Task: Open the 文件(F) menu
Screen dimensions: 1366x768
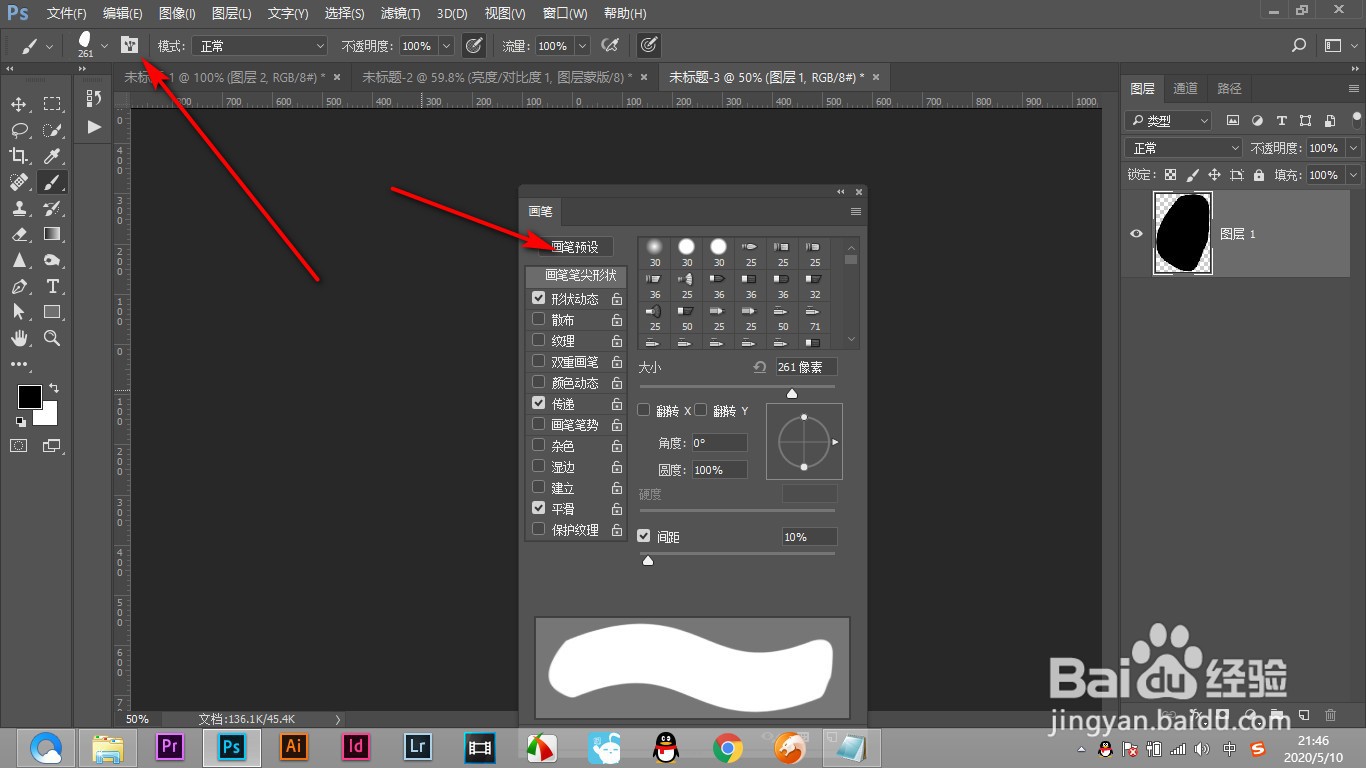Action: (67, 13)
